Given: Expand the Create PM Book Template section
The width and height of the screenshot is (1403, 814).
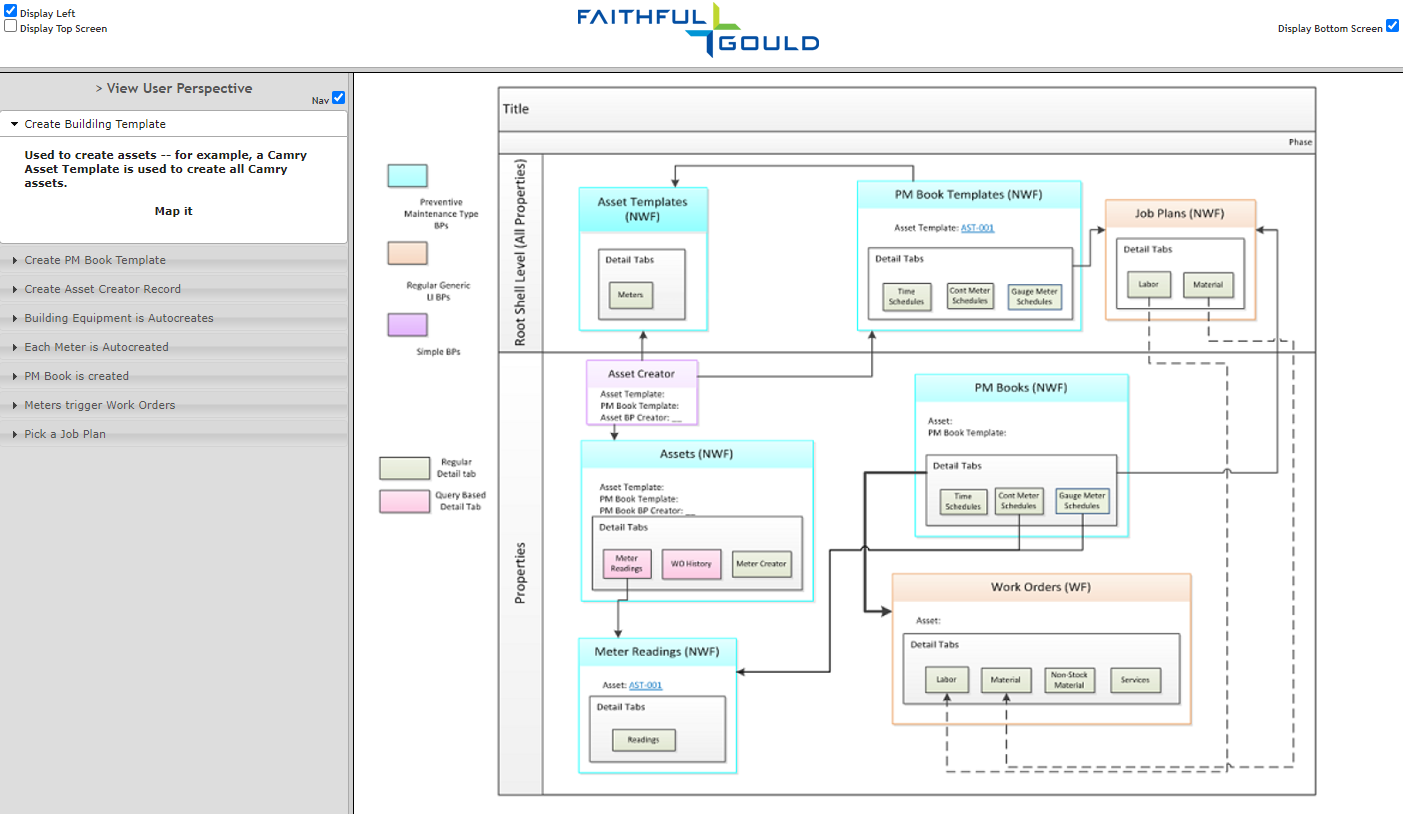Looking at the screenshot, I should click(x=95, y=260).
